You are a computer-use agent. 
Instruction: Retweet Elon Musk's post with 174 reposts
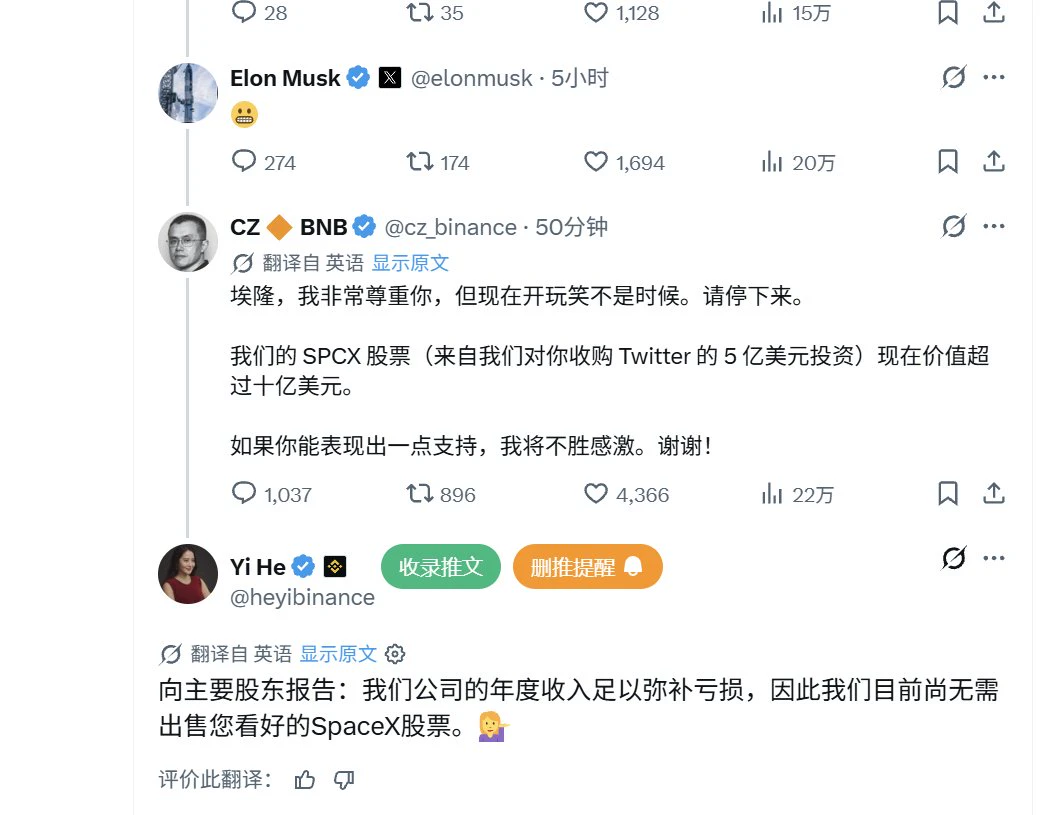420,161
